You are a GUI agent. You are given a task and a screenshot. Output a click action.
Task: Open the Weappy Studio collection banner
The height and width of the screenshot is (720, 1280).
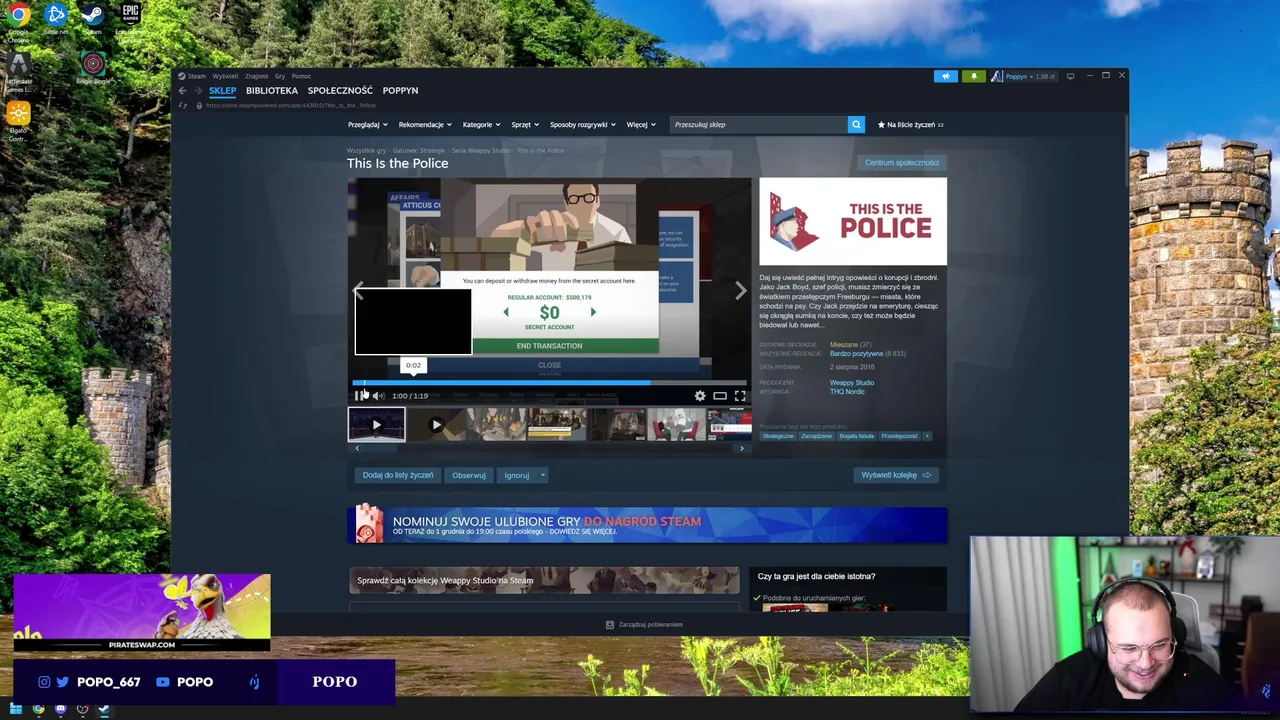click(544, 580)
